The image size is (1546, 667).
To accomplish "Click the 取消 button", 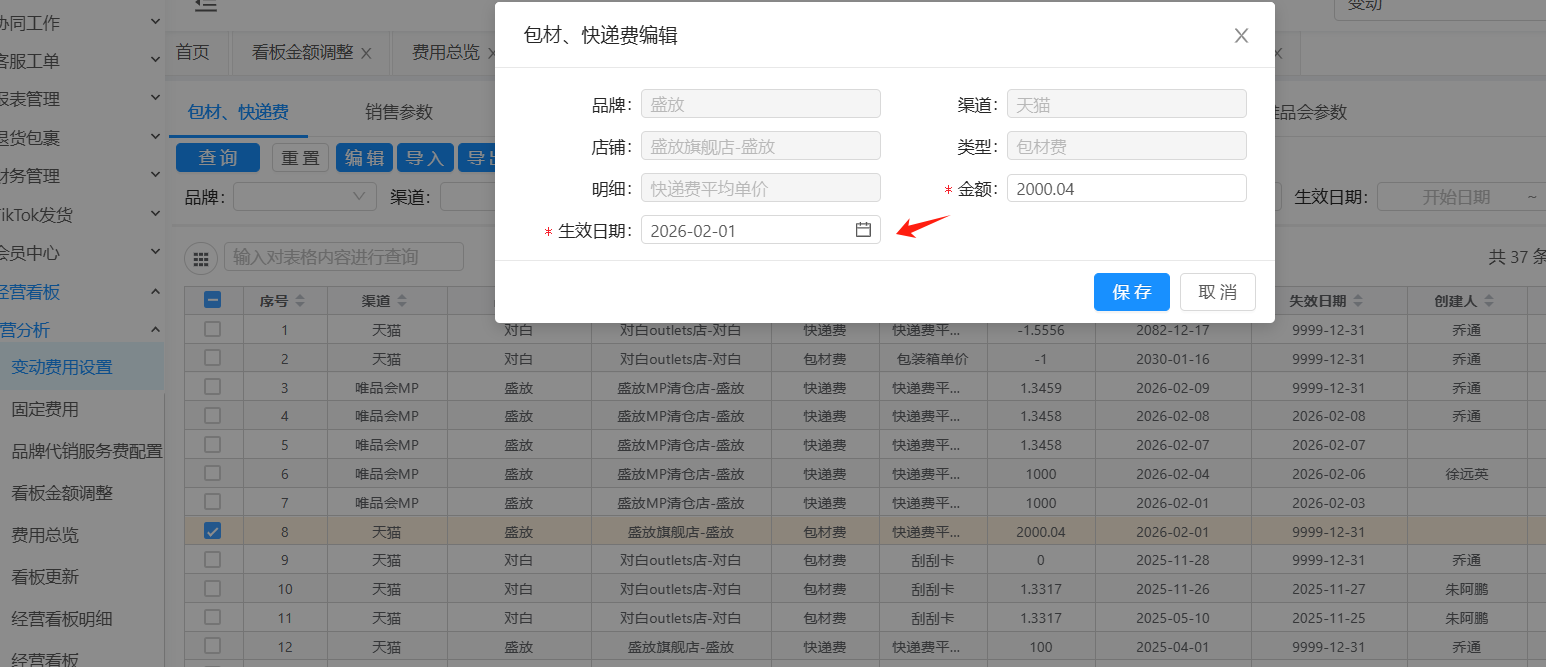I will (x=1217, y=292).
